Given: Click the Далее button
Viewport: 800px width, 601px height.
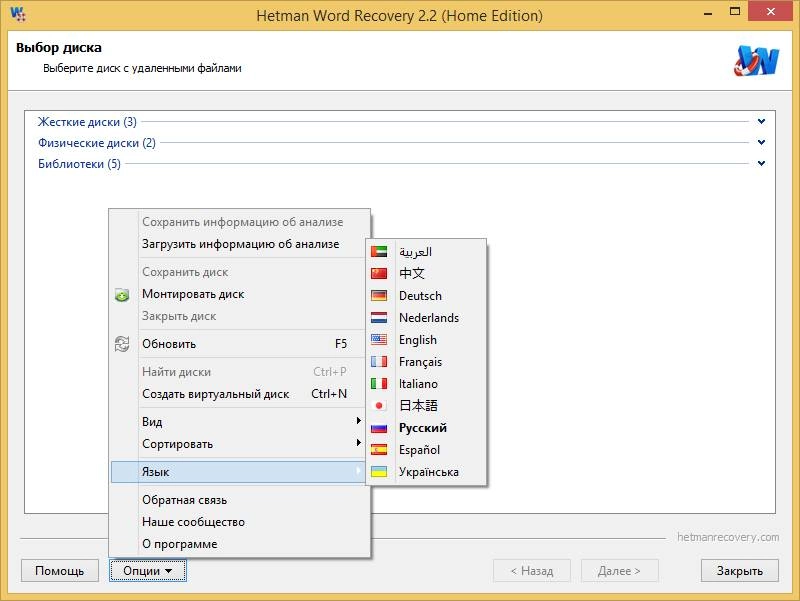Looking at the screenshot, I should (x=619, y=570).
